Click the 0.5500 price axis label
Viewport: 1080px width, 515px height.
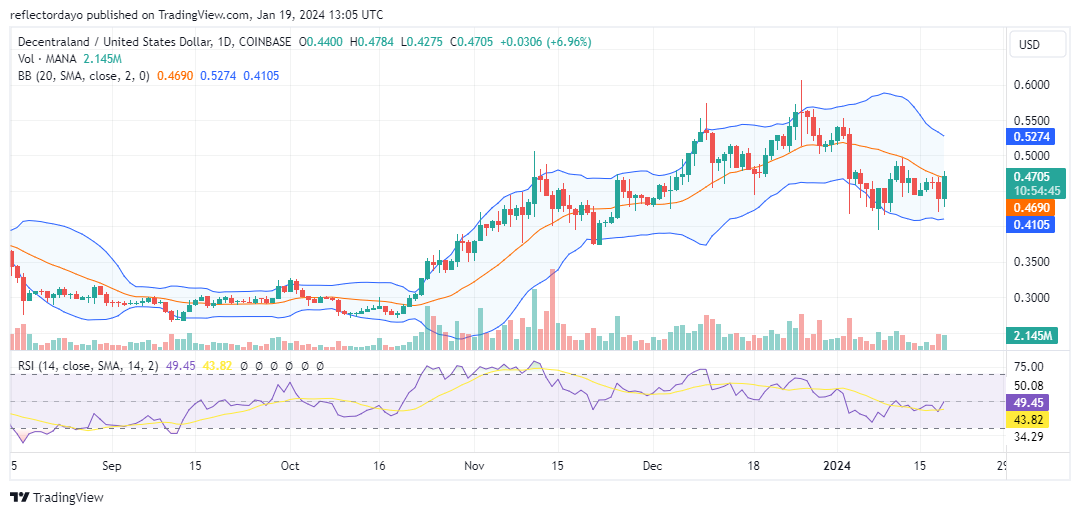click(1031, 120)
